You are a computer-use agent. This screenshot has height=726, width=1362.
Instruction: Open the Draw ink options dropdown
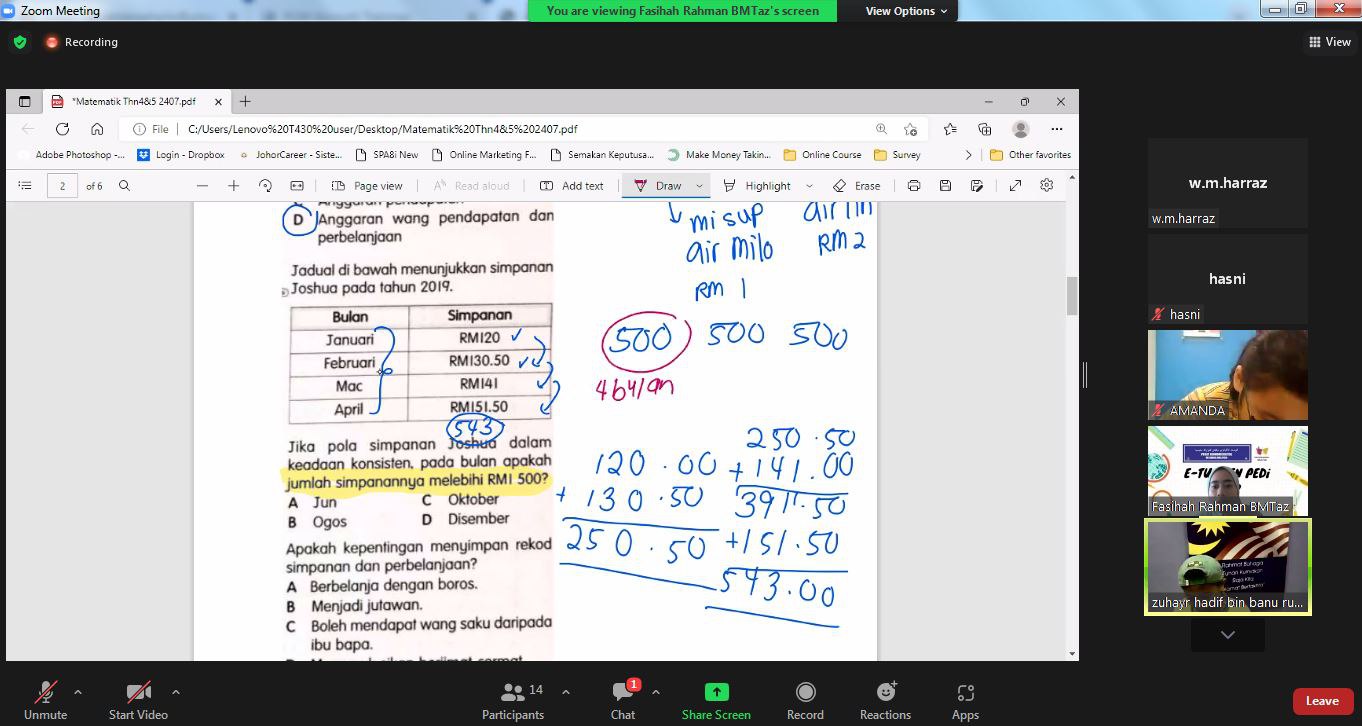[699, 185]
